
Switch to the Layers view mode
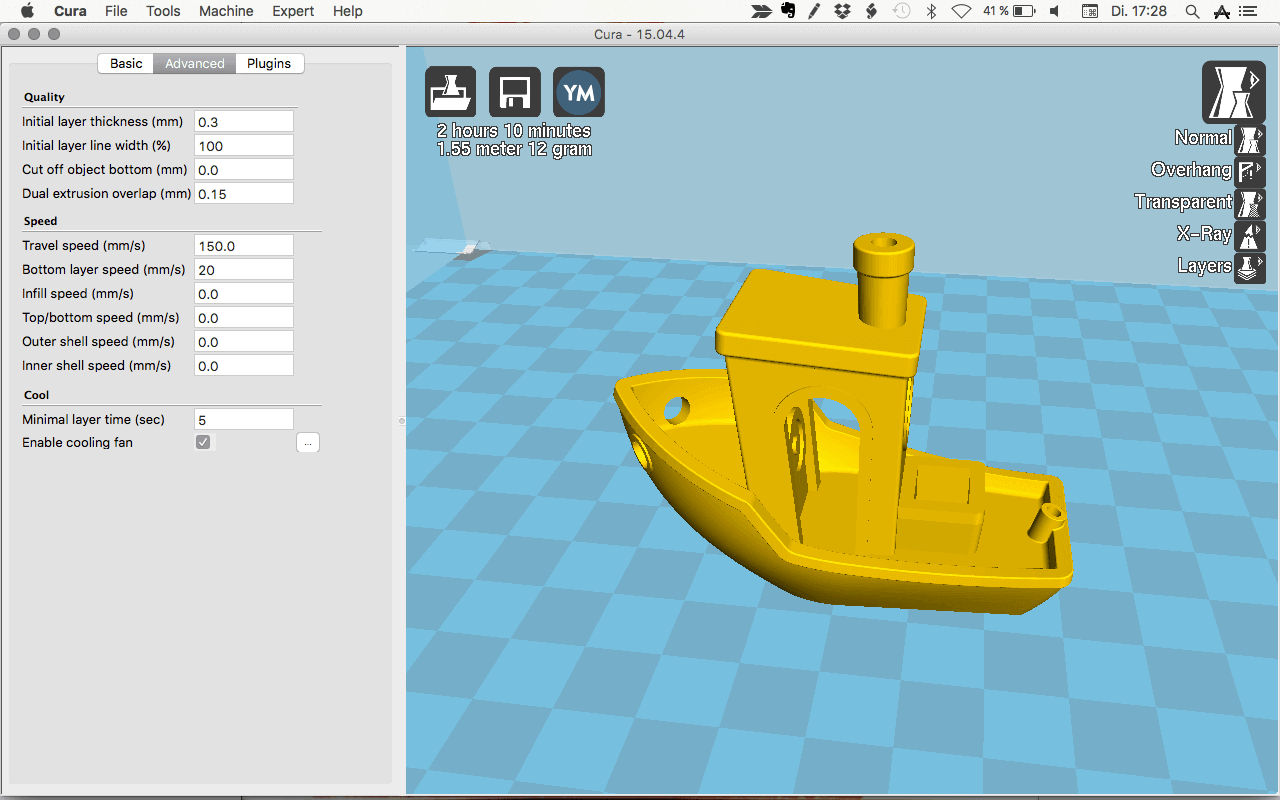click(1249, 268)
